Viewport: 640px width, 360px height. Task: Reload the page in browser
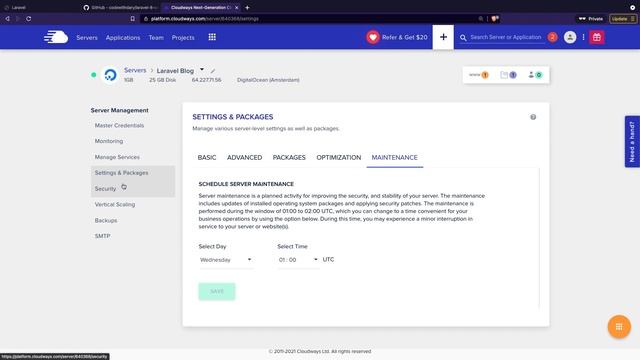click(29, 19)
